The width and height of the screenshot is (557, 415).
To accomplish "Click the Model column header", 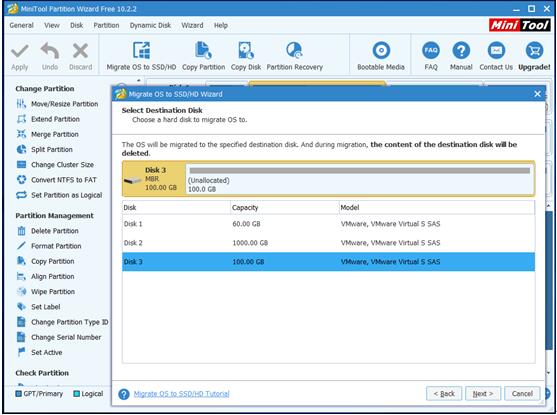I will 437,208.
